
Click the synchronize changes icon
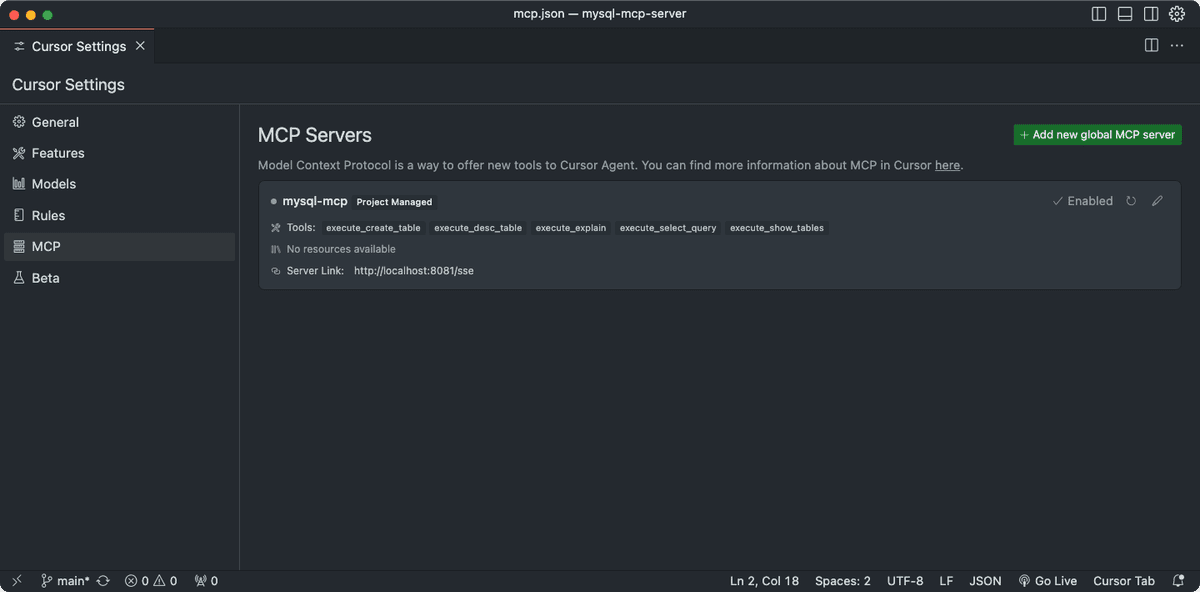point(103,581)
